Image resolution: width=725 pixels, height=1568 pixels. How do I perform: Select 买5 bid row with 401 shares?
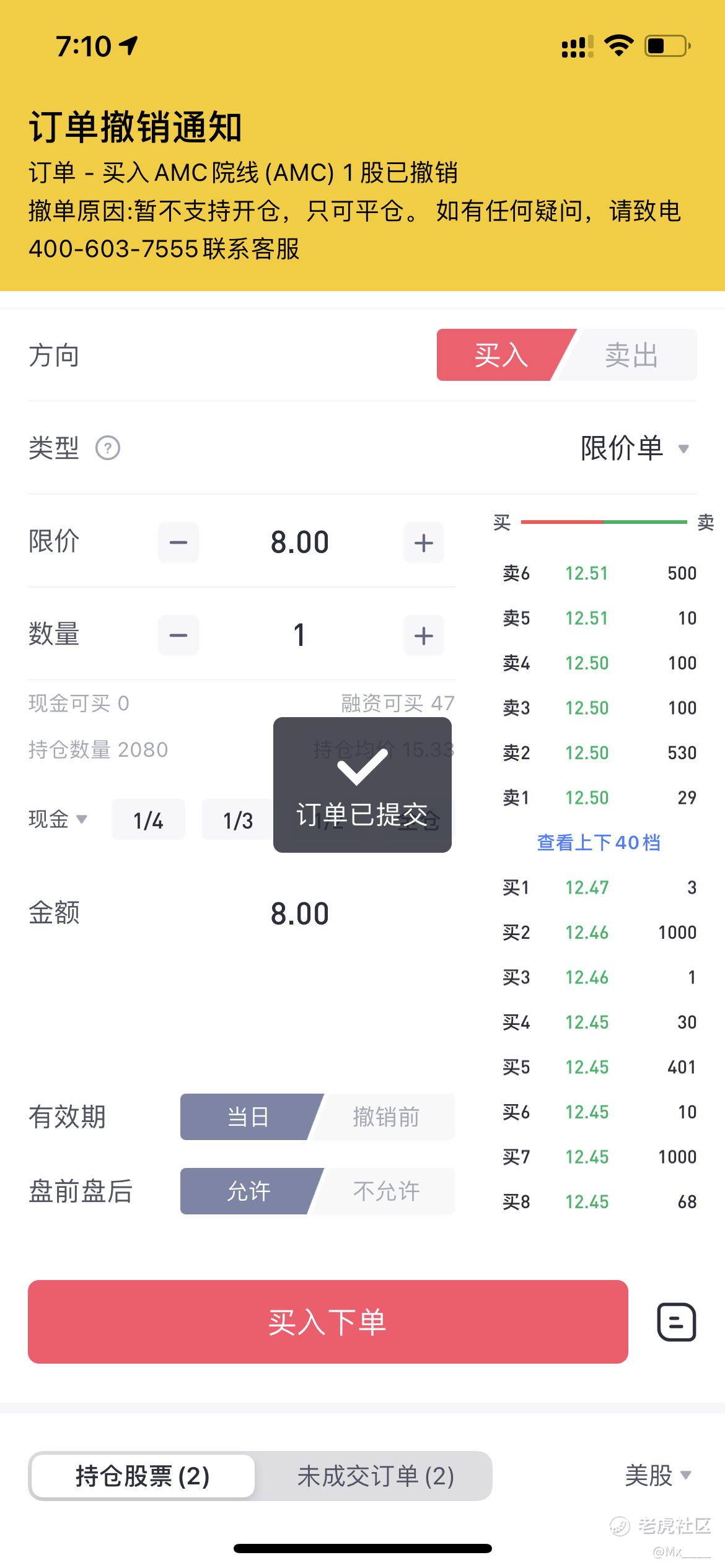599,1067
